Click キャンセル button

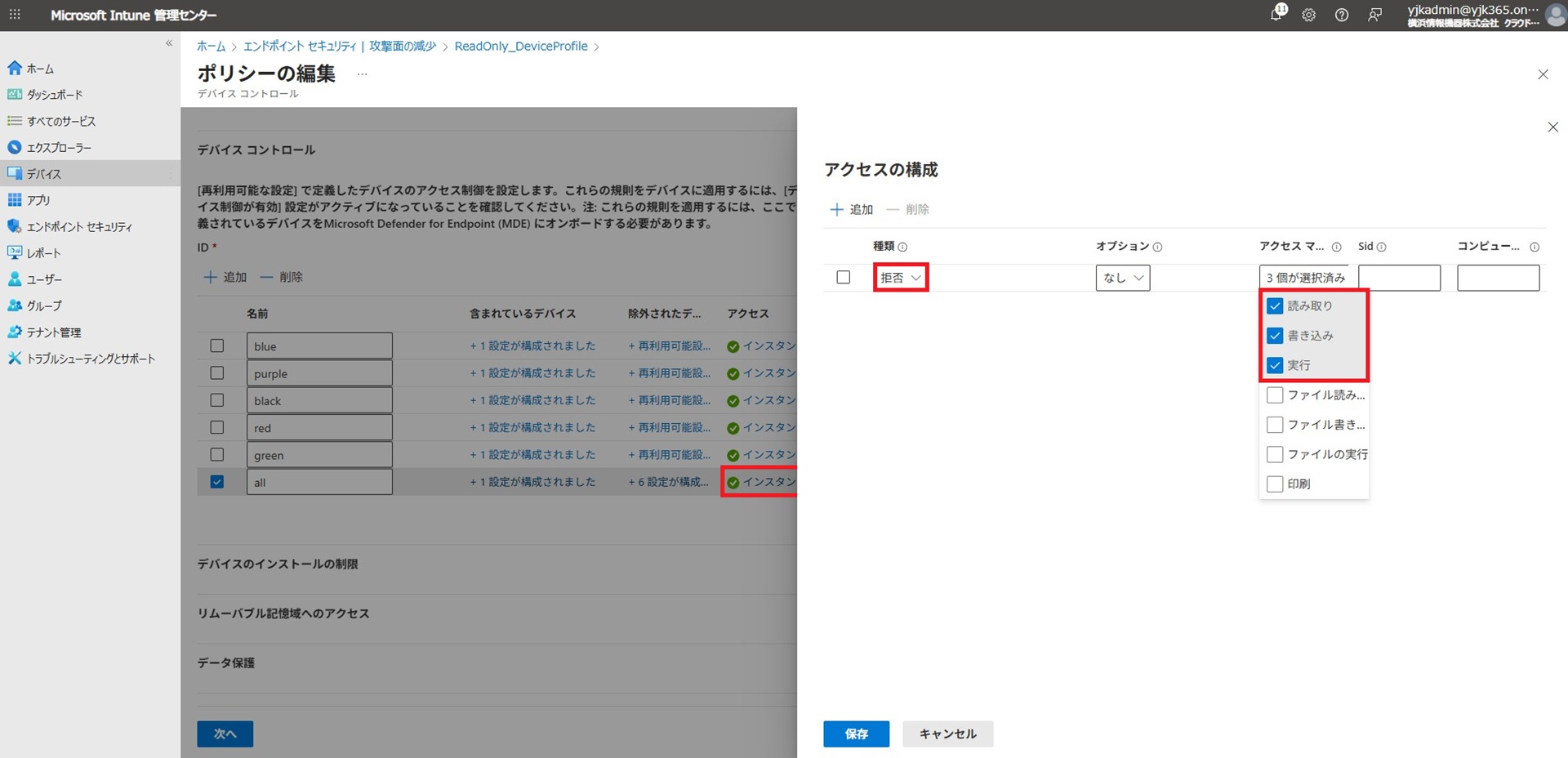pos(948,734)
